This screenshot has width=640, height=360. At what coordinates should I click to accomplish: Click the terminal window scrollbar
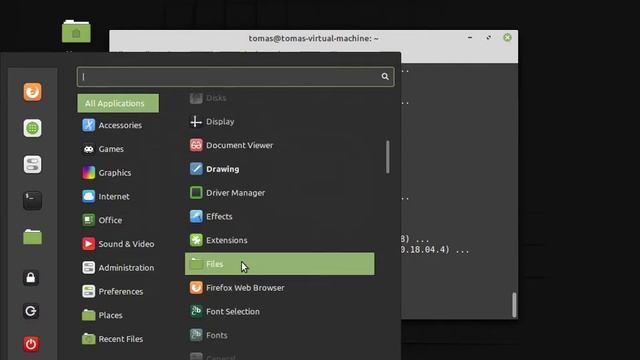(x=514, y=305)
